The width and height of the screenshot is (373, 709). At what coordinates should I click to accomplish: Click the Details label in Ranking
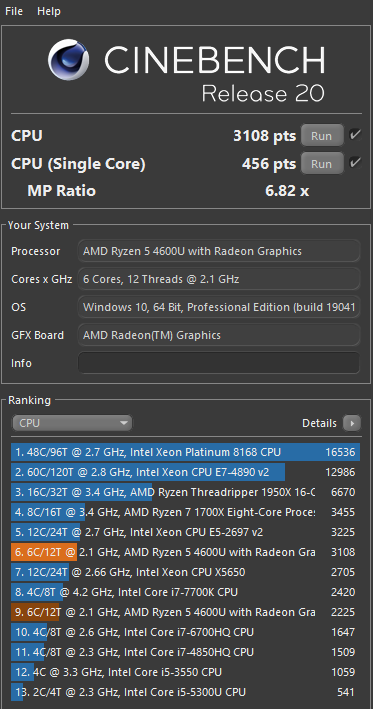tap(319, 423)
